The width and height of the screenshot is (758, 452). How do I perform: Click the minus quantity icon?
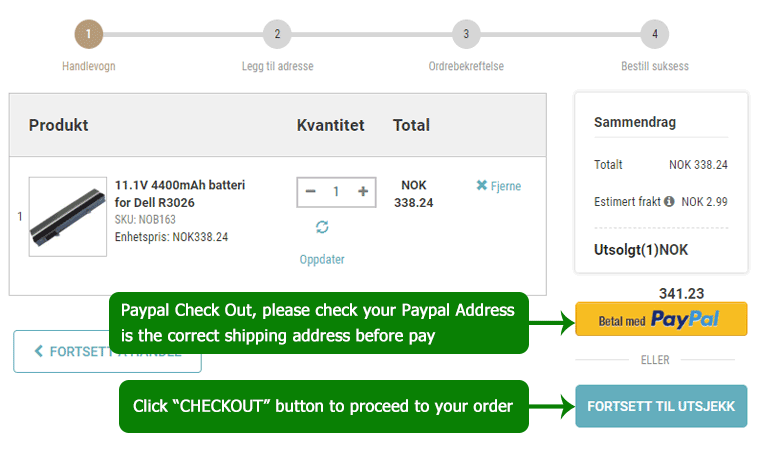(x=311, y=192)
